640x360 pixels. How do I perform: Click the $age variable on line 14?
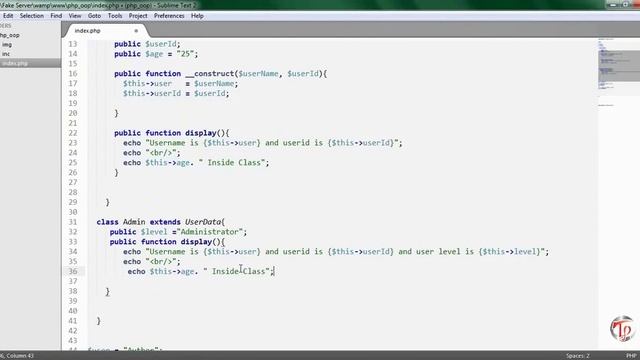[154, 54]
